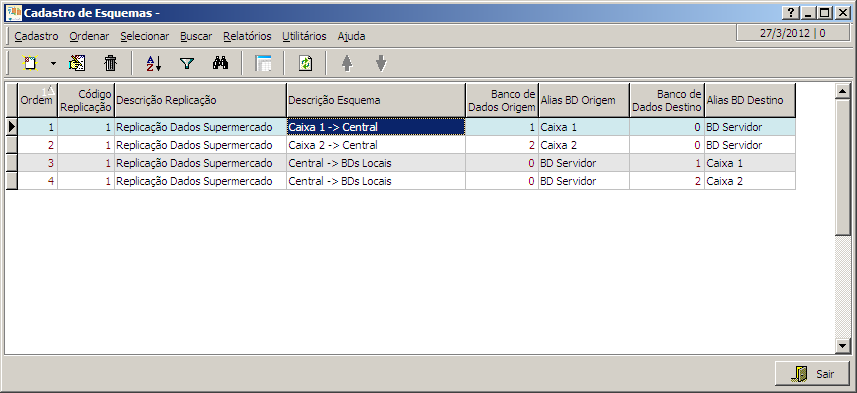The image size is (857, 393).
Task: Click Alias BD Origem 'Caixa 1' cell
Action: coord(584,127)
